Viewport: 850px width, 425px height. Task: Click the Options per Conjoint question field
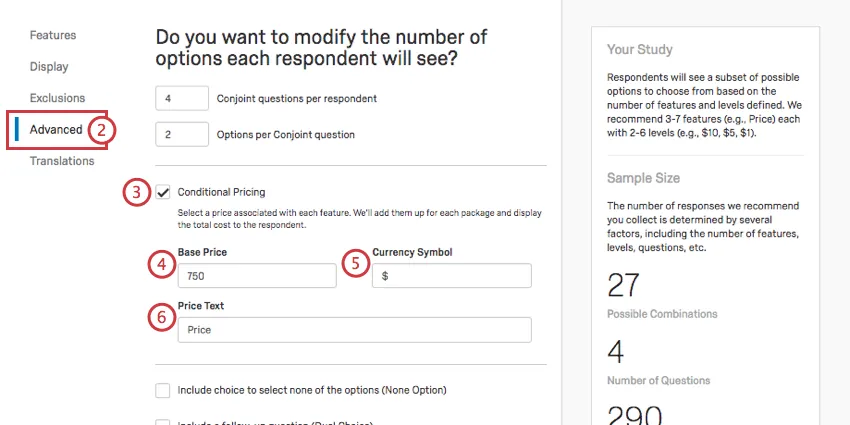tap(182, 134)
